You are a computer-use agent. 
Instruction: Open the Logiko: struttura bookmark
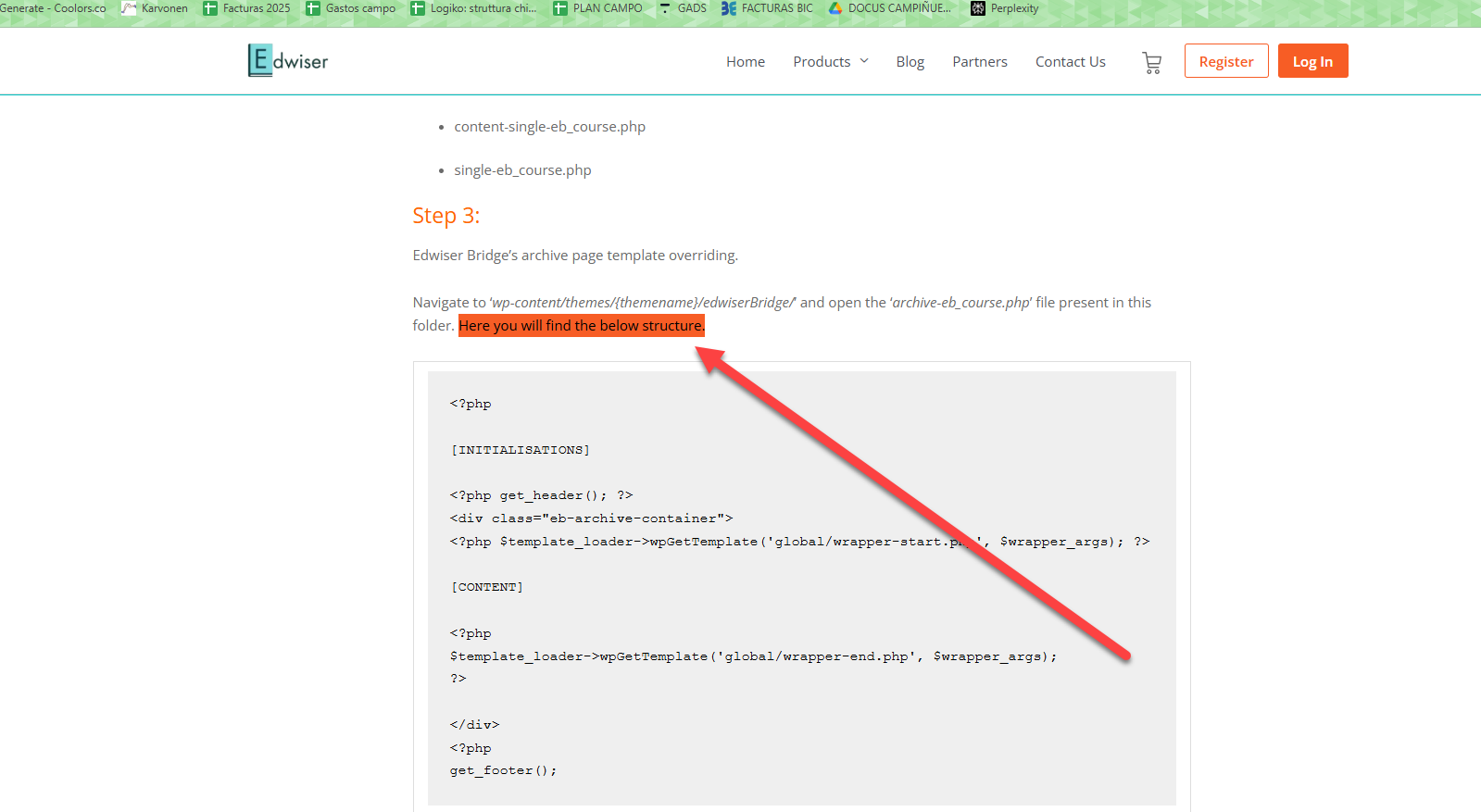[473, 8]
